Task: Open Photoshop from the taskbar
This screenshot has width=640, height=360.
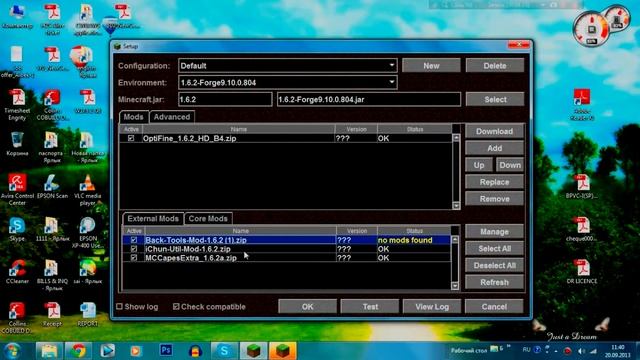Action: (x=166, y=351)
